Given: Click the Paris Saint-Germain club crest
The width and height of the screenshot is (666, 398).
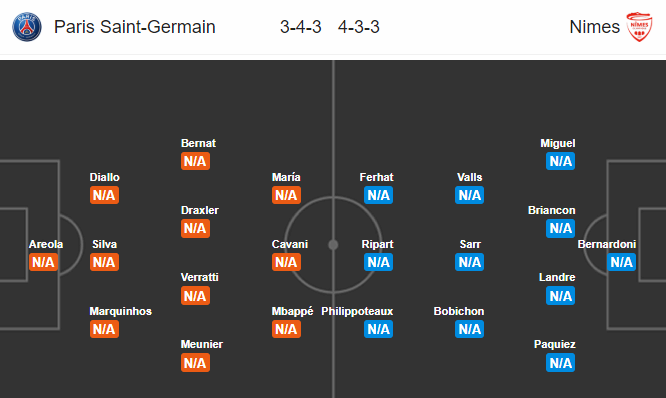Looking at the screenshot, I should pos(27,27).
